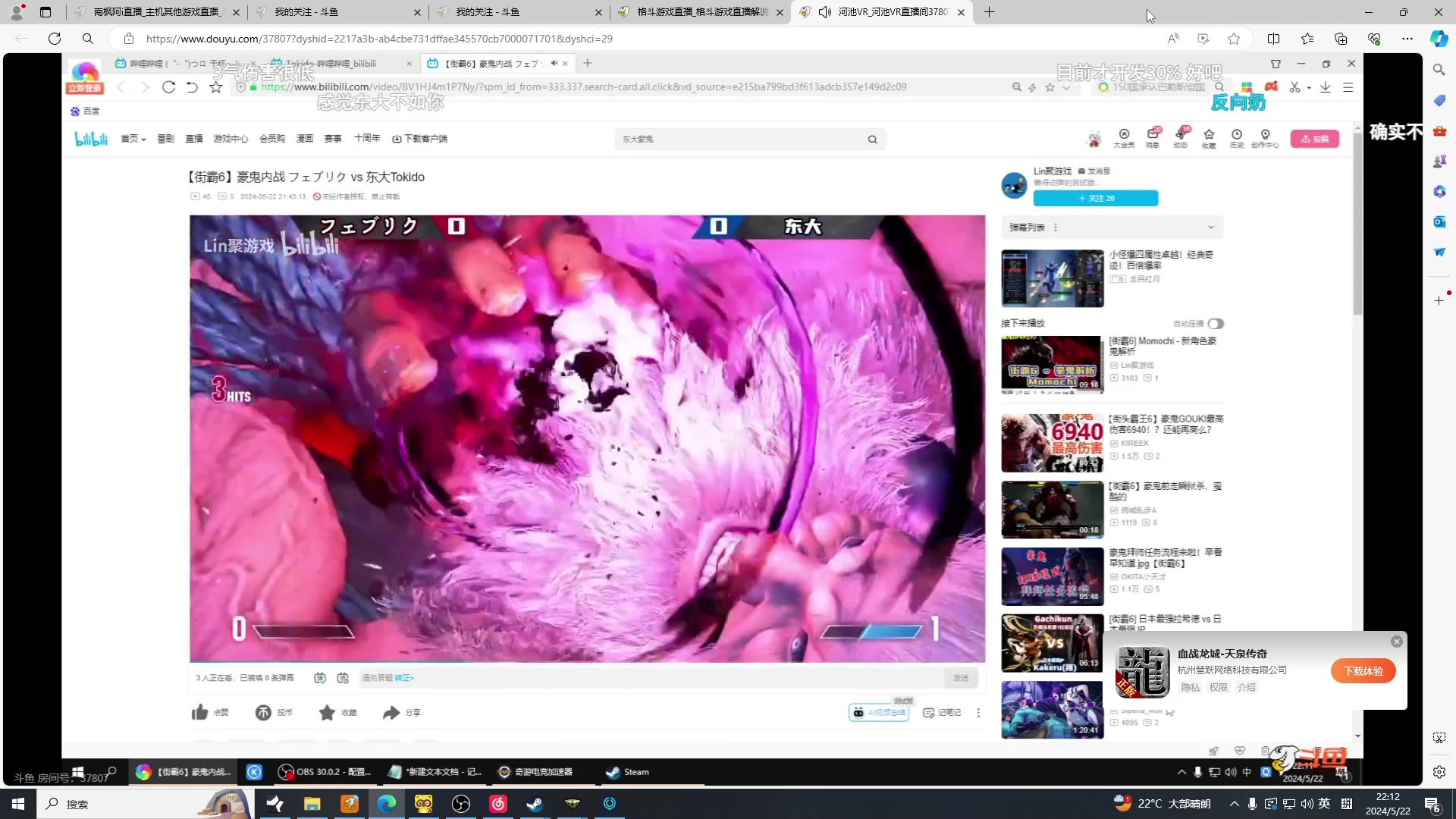Open Edge read aloud icon in address bar
The height and width of the screenshot is (819, 1456).
[x=1173, y=39]
